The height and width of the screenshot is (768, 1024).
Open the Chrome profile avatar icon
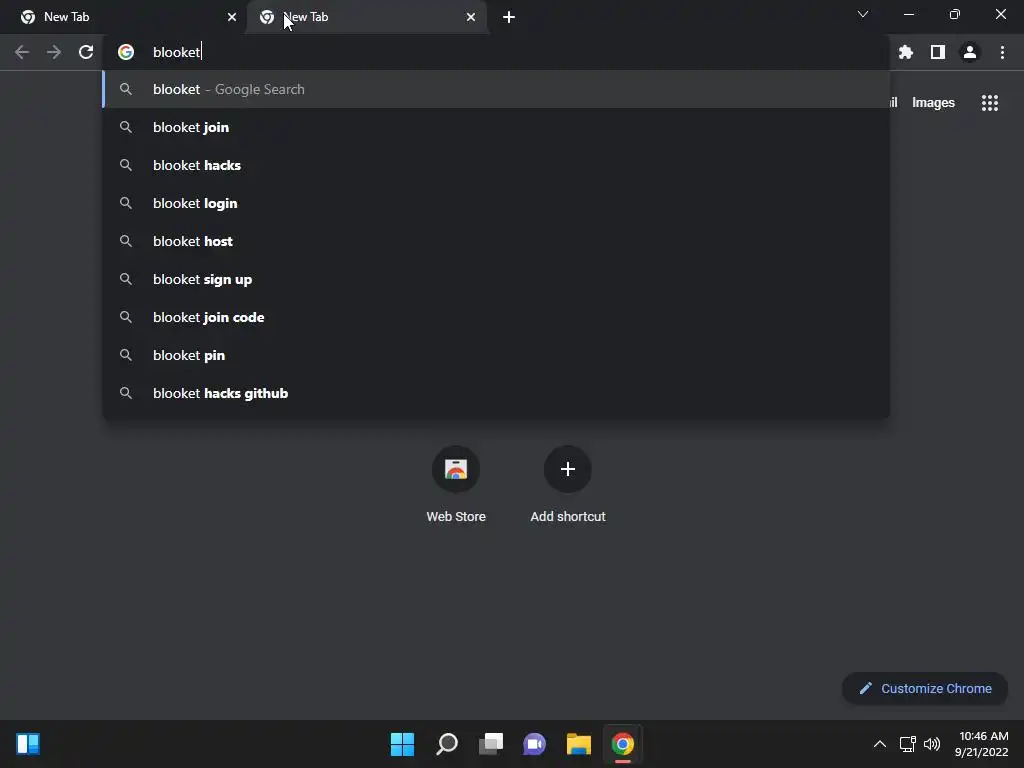pyautogui.click(x=970, y=52)
